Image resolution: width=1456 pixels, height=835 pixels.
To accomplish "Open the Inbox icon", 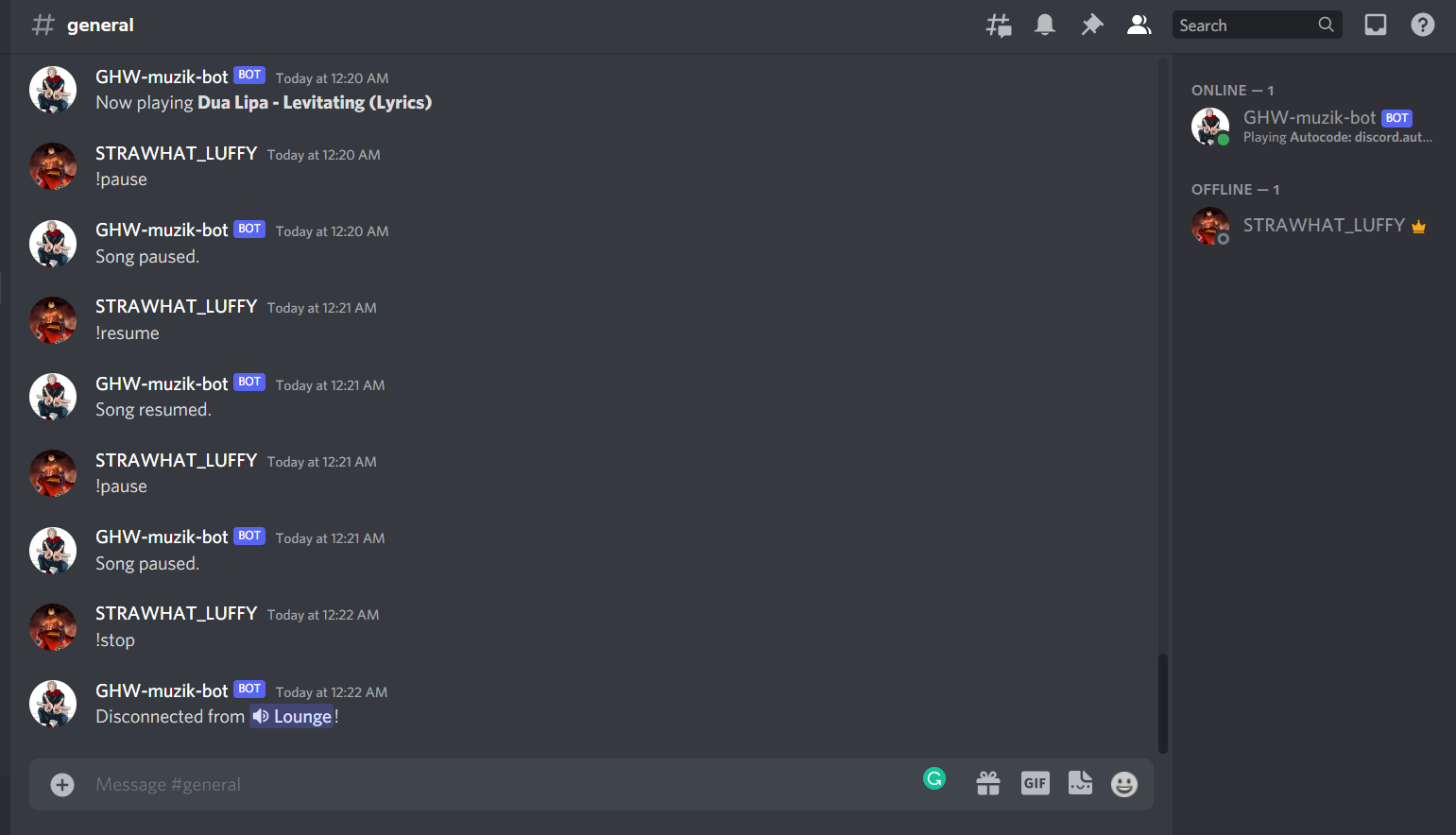I will click(1376, 26).
